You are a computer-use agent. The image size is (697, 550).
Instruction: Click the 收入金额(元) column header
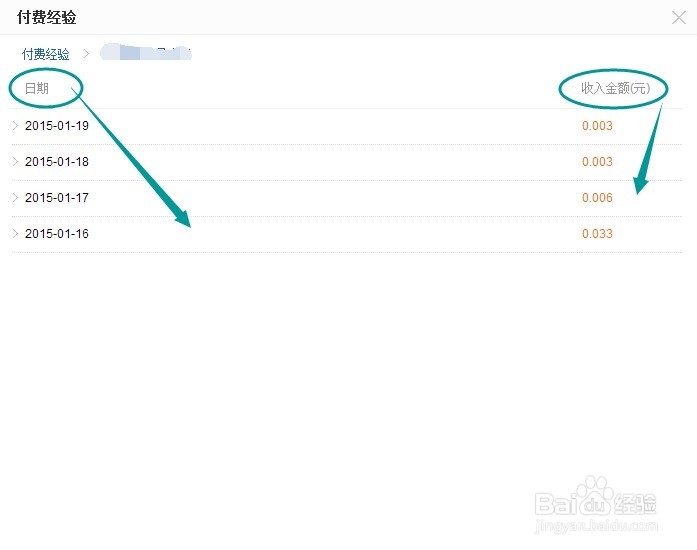615,89
